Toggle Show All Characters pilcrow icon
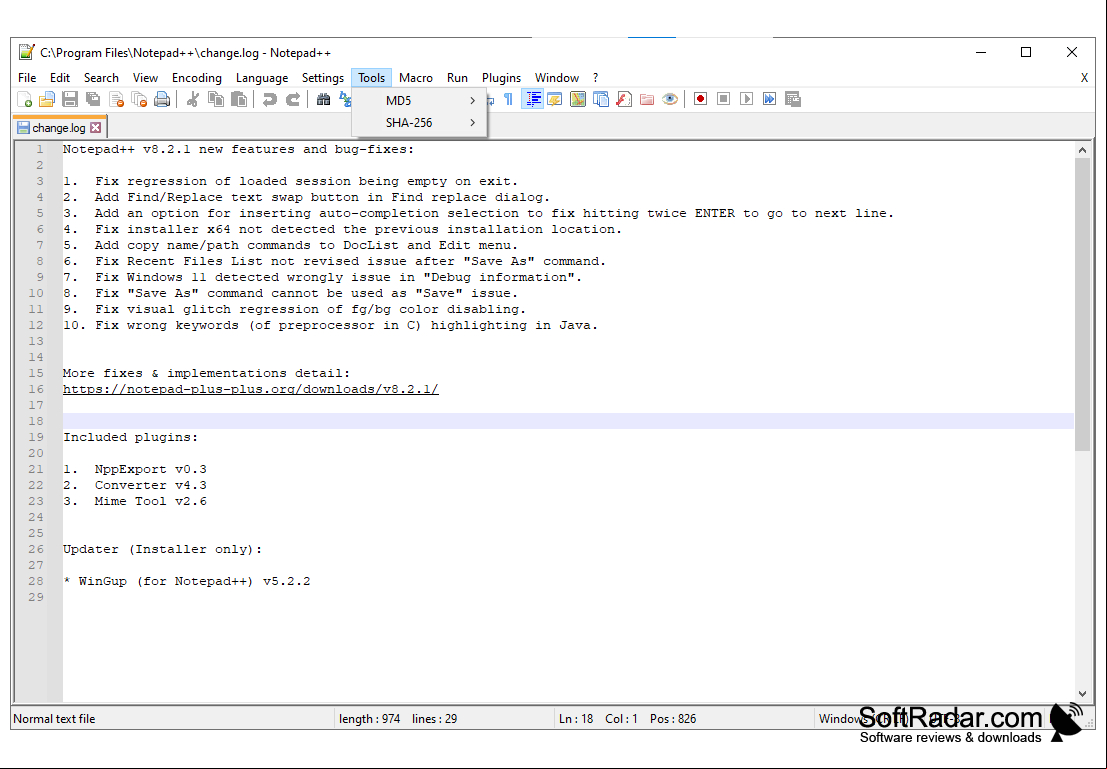The height and width of the screenshot is (769, 1107). [x=508, y=100]
